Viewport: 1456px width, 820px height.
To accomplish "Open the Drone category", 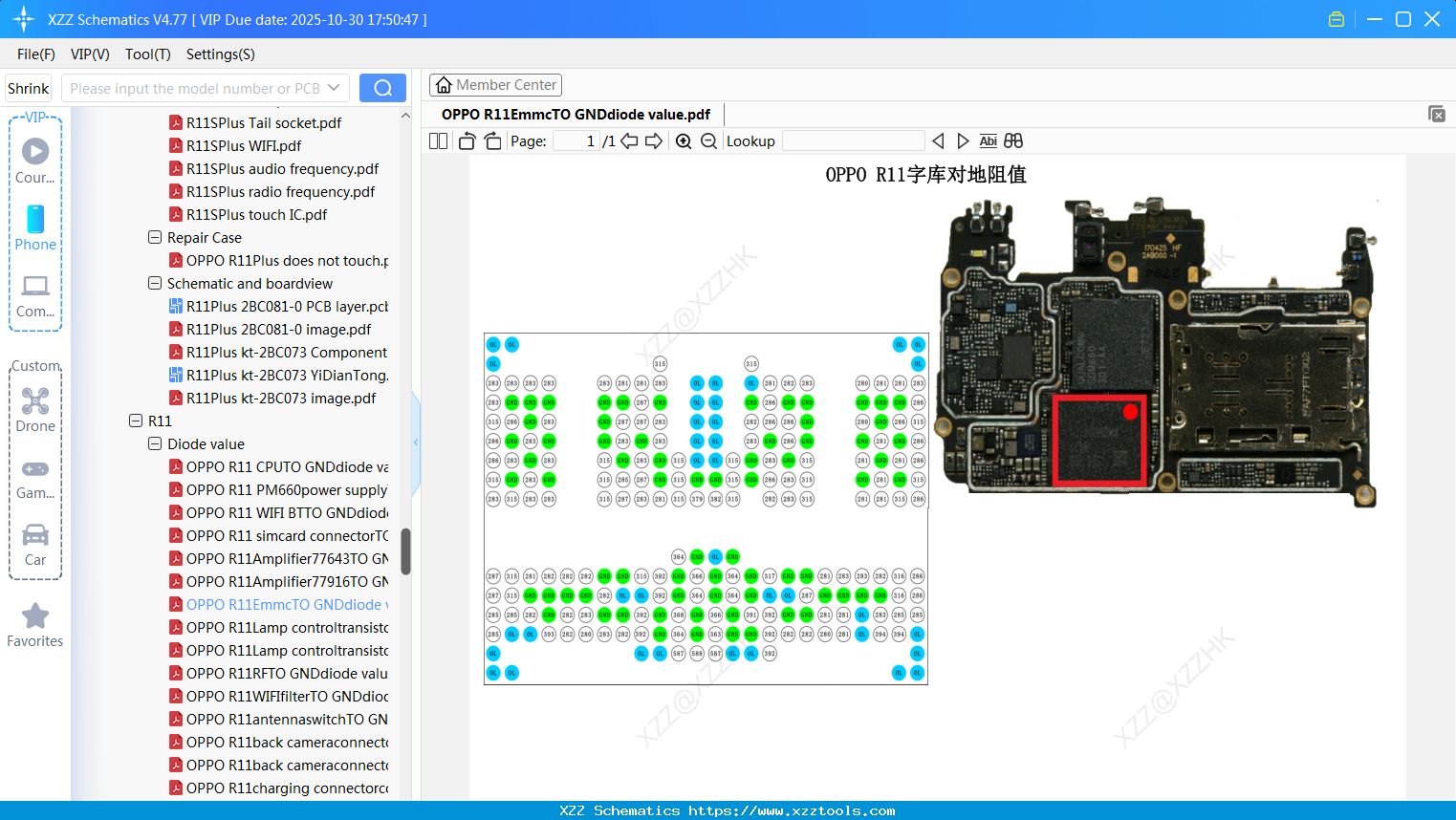I will (35, 410).
